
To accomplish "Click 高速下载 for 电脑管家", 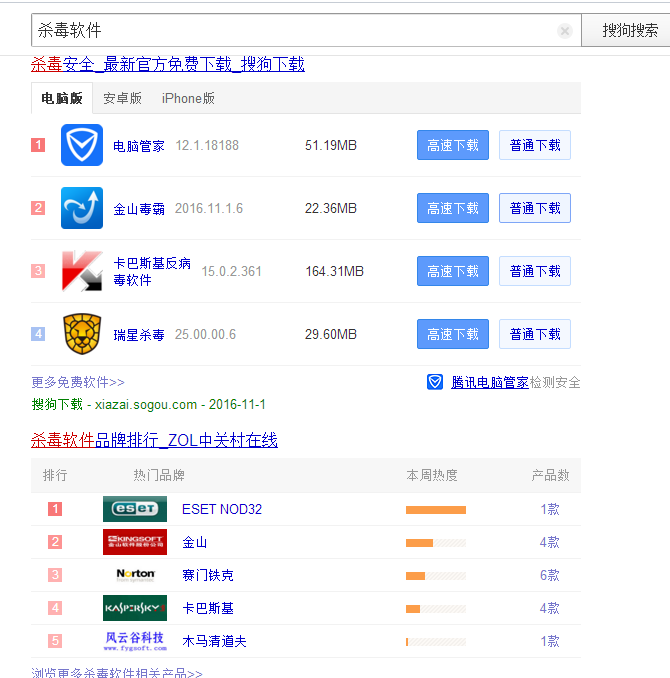I will [x=453, y=145].
